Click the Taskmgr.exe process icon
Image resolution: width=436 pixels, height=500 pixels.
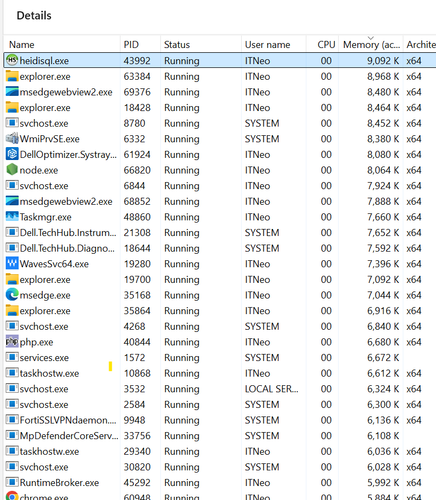(12, 217)
